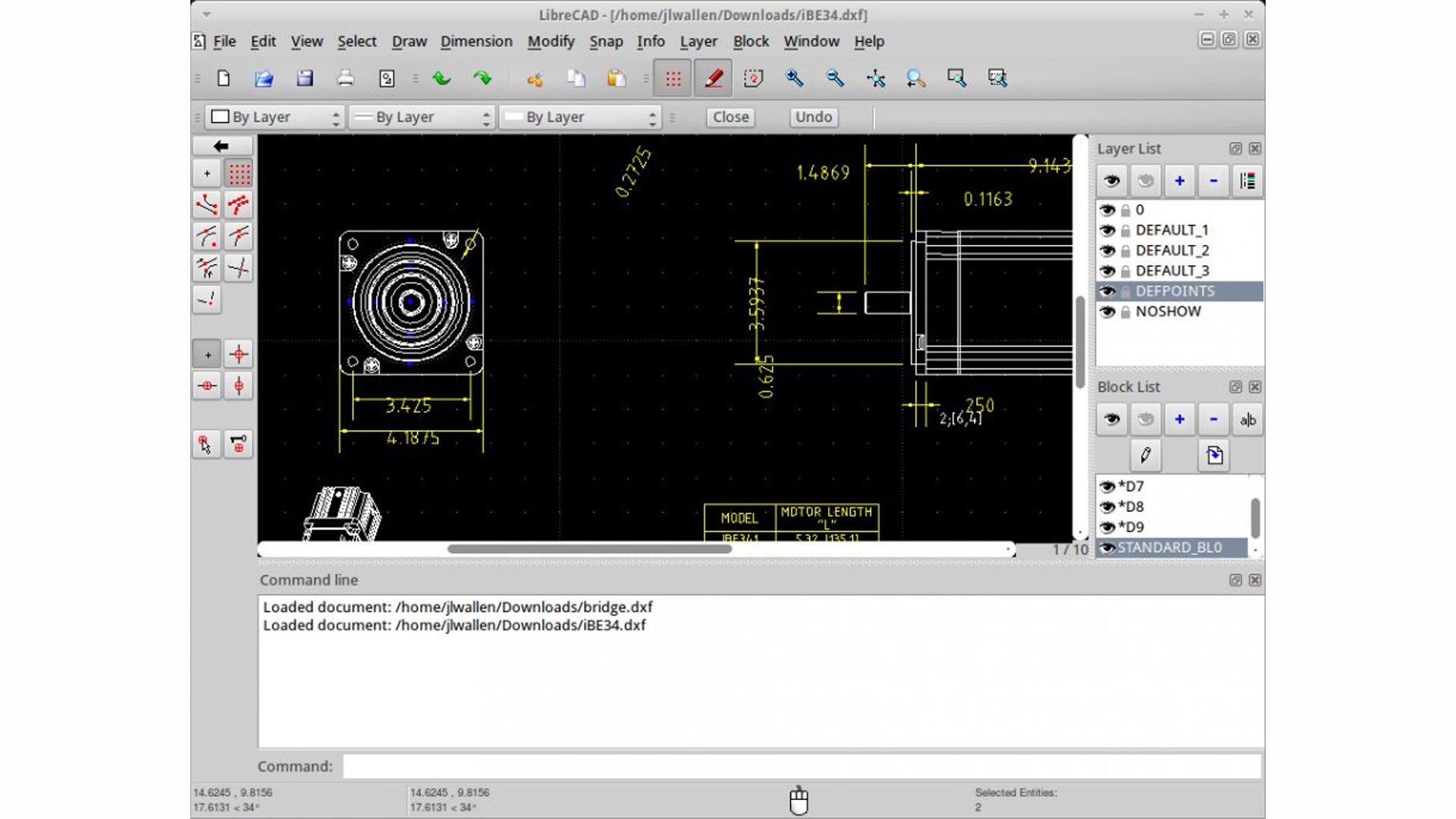Click the Undo button in options bar
Viewport: 1456px width, 819px height.
tap(813, 117)
